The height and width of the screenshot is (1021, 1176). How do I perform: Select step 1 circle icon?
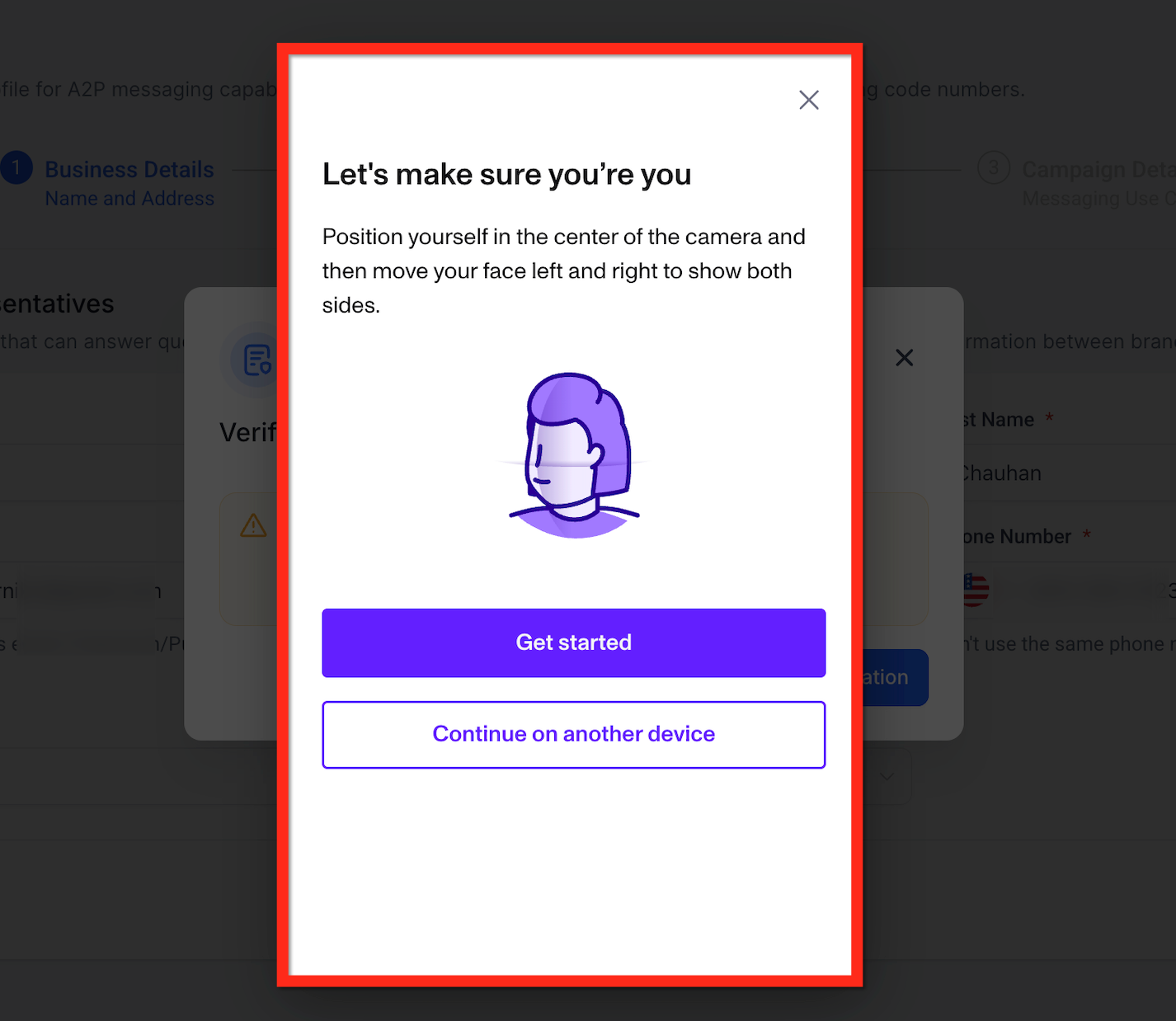15,168
